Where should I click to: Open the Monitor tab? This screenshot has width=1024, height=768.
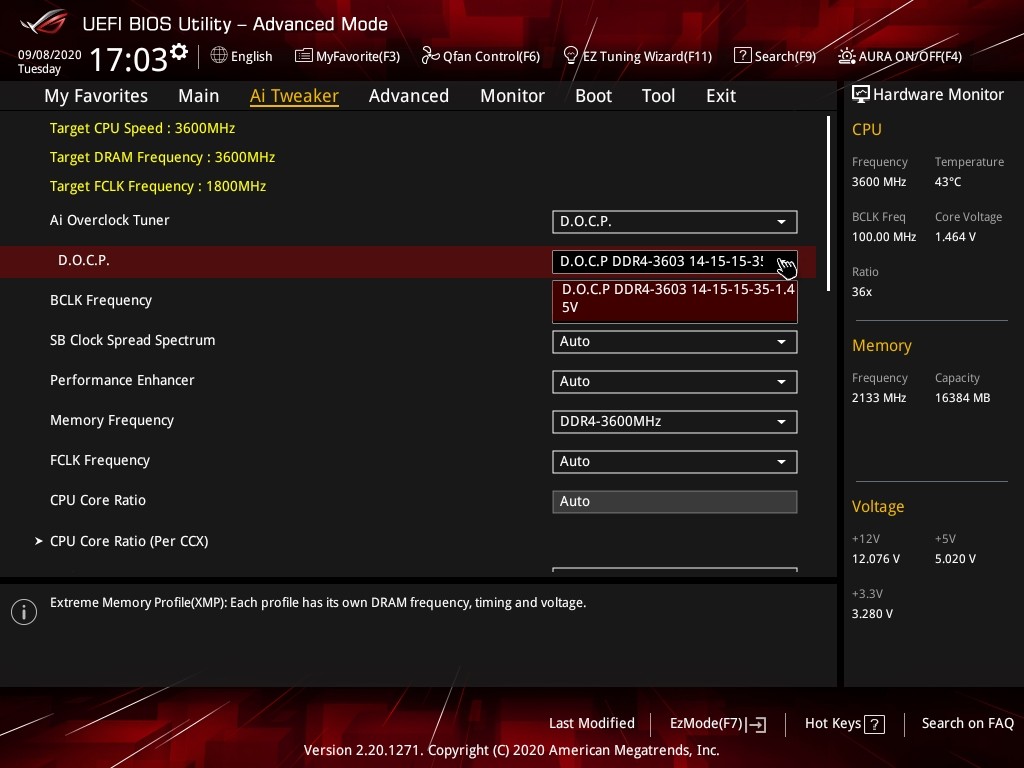tap(512, 96)
